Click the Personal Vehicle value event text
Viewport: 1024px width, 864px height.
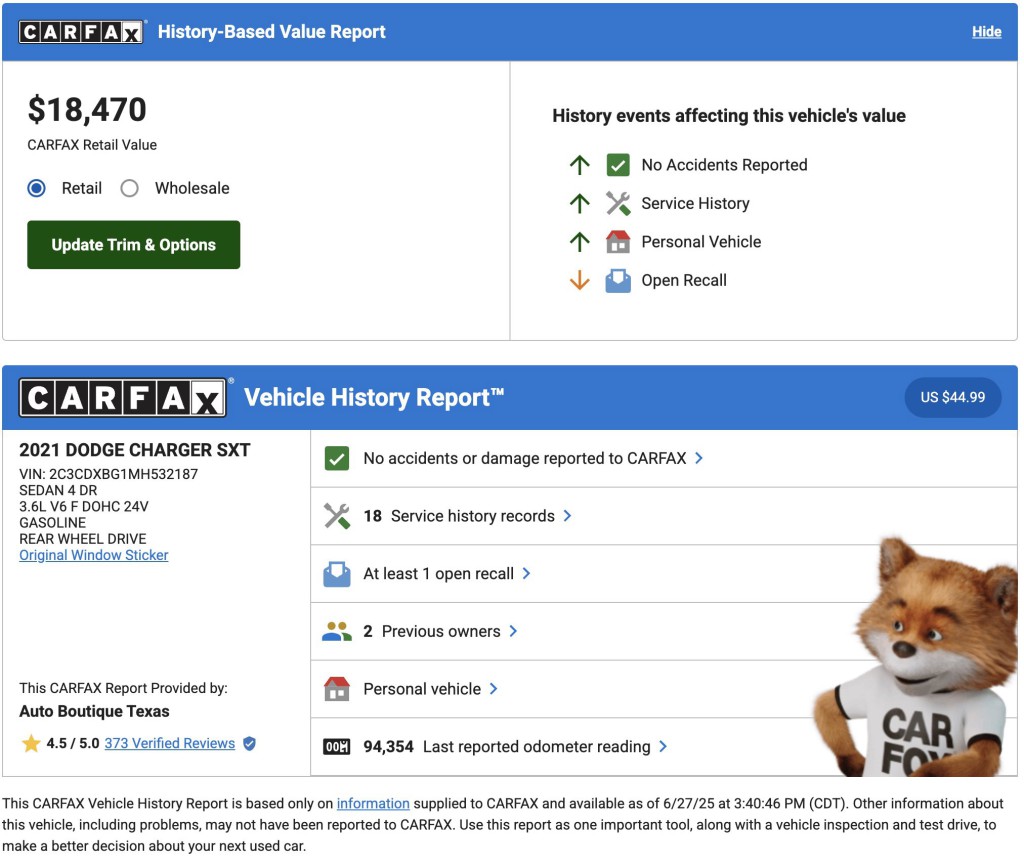click(x=701, y=242)
